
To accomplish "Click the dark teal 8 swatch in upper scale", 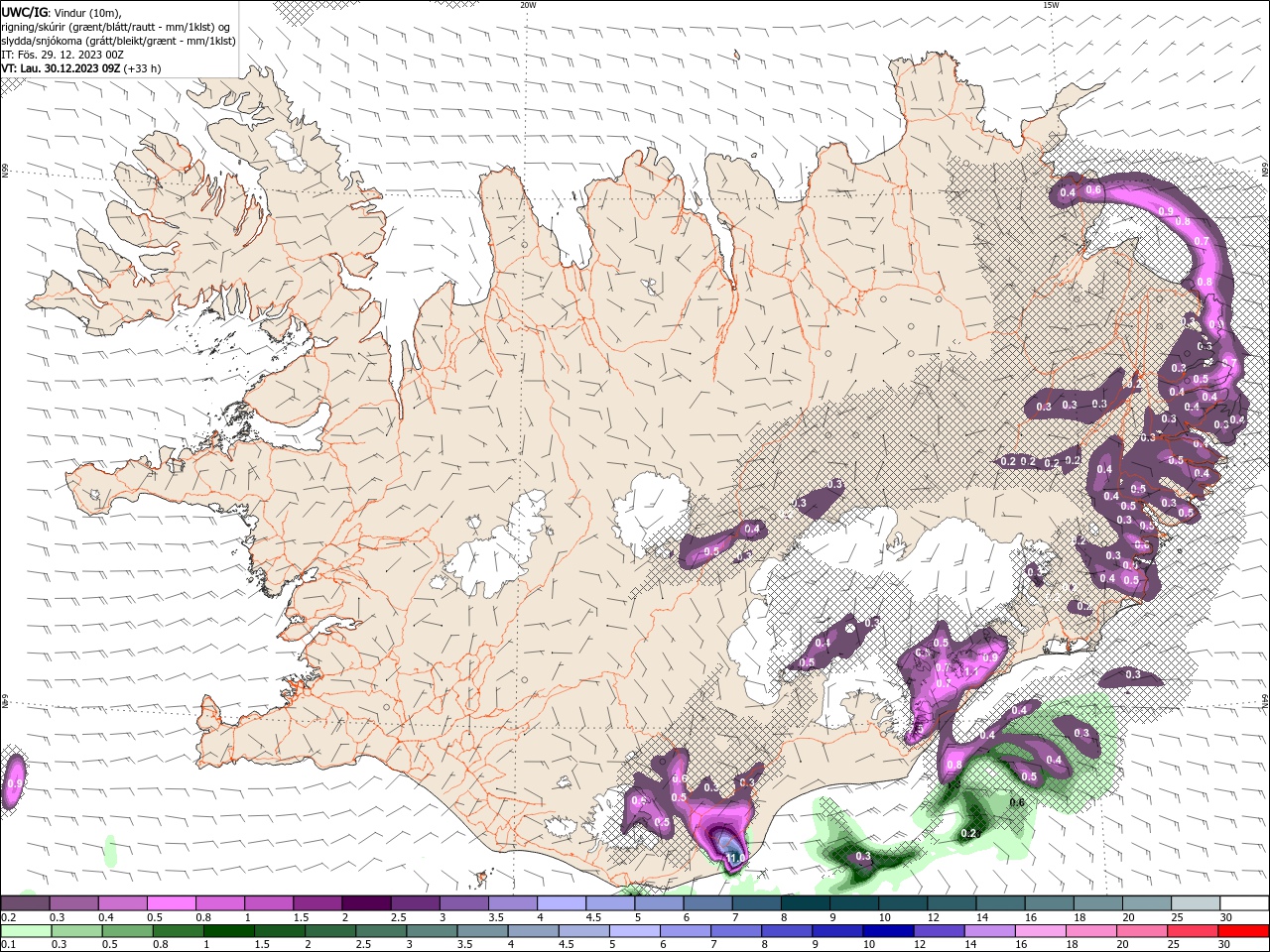I will tap(806, 903).
